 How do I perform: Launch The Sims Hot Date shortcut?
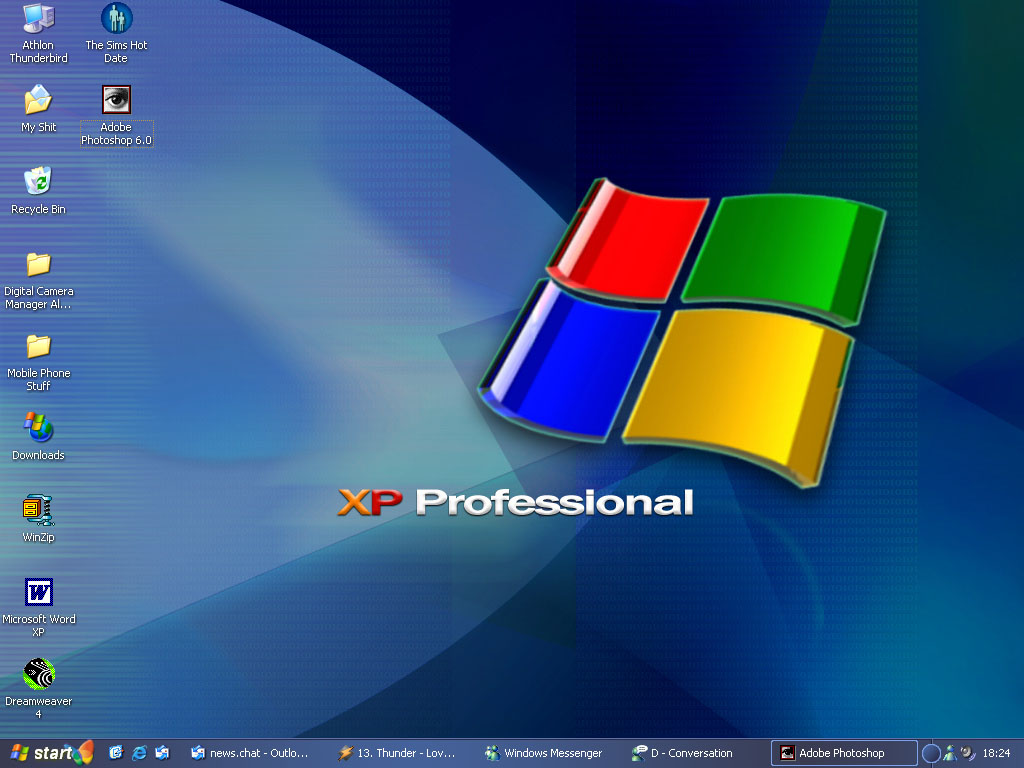tap(116, 18)
